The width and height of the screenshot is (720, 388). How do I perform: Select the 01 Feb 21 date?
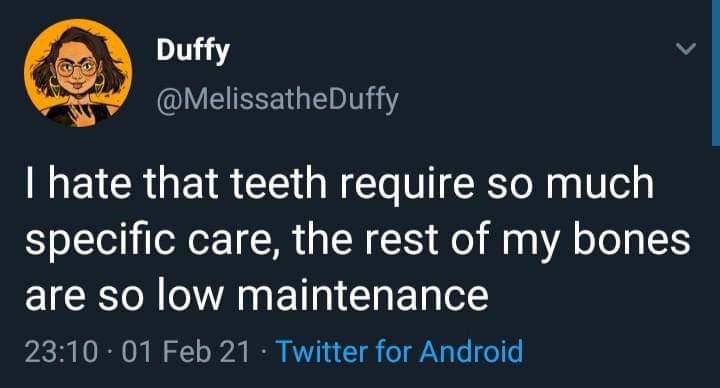point(186,352)
